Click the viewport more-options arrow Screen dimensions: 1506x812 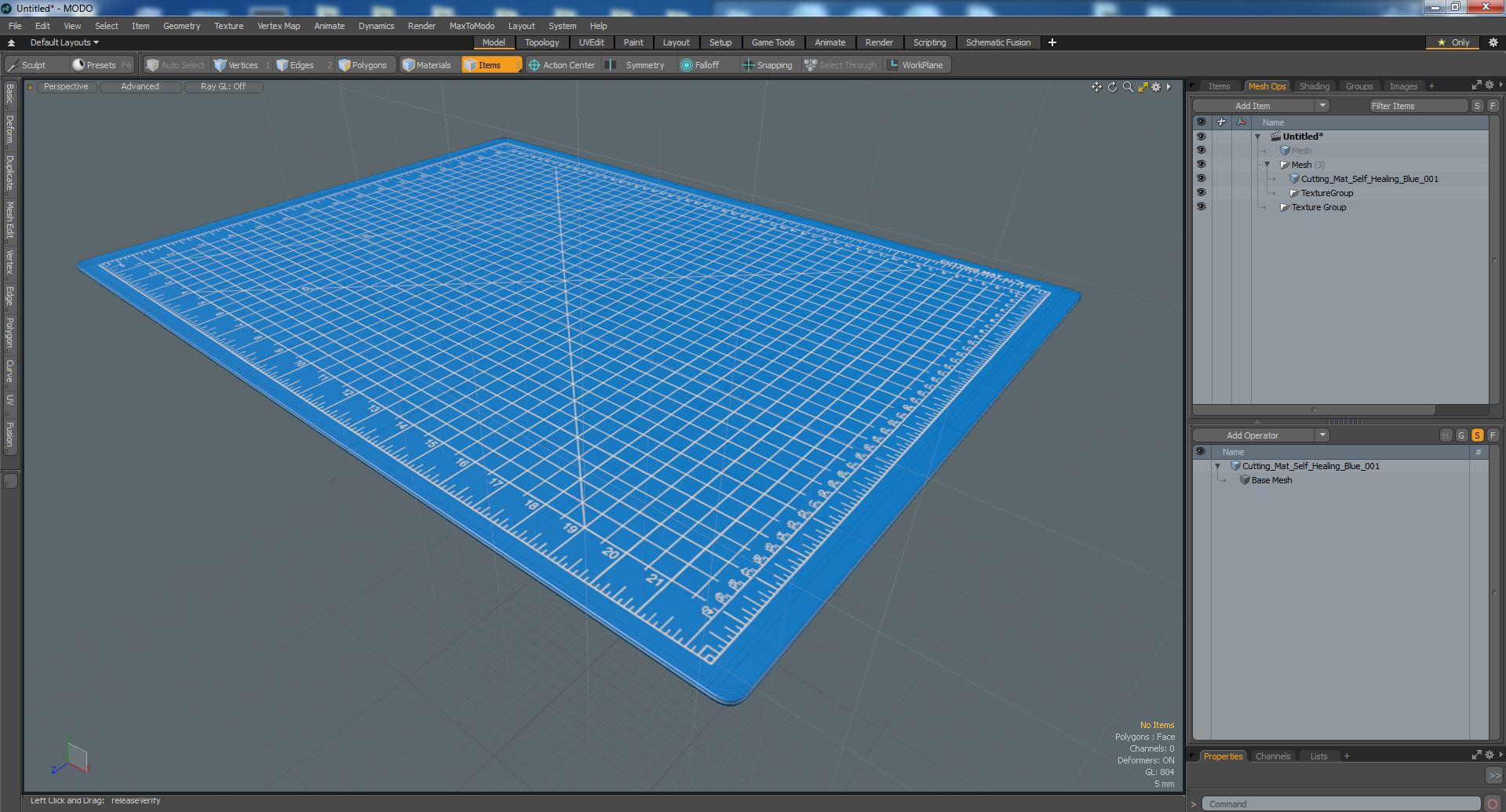(1169, 87)
